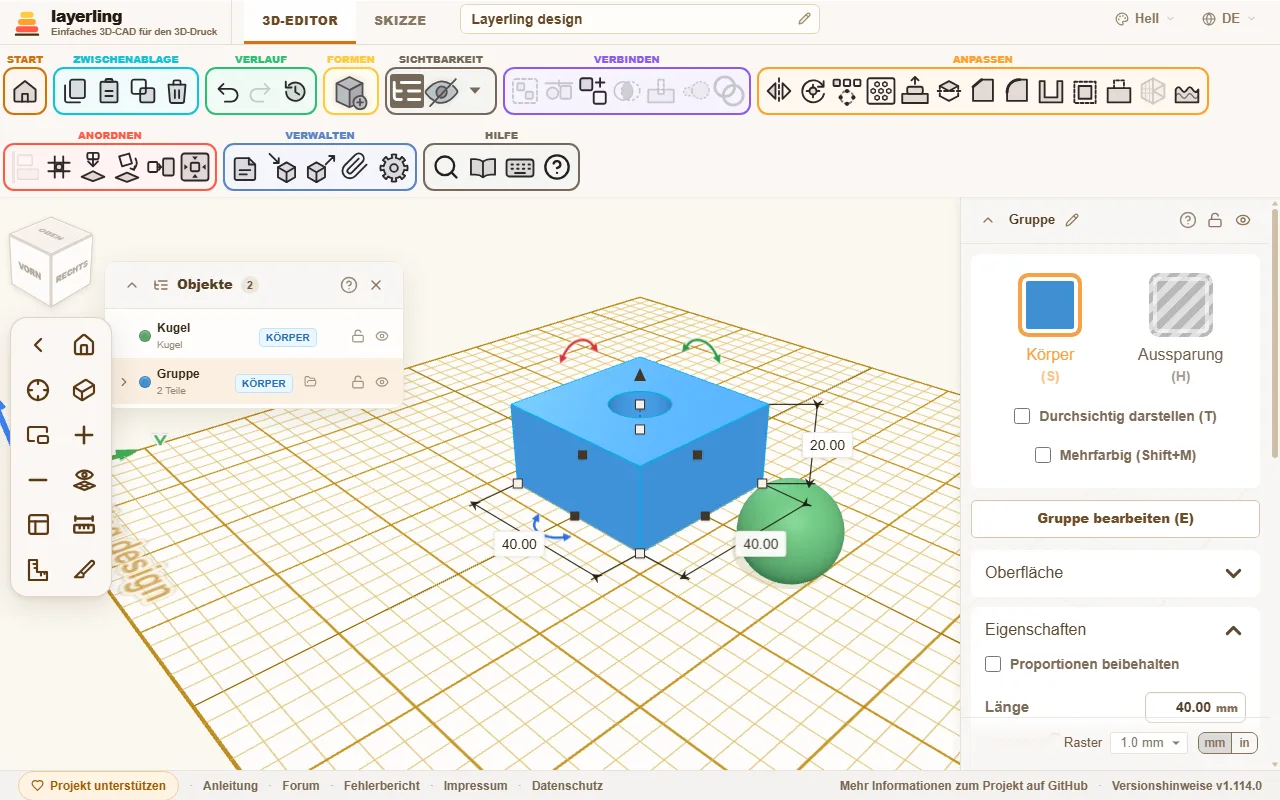This screenshot has width=1280, height=800.
Task: Check the Mehrfarbig option
Action: (x=1043, y=455)
